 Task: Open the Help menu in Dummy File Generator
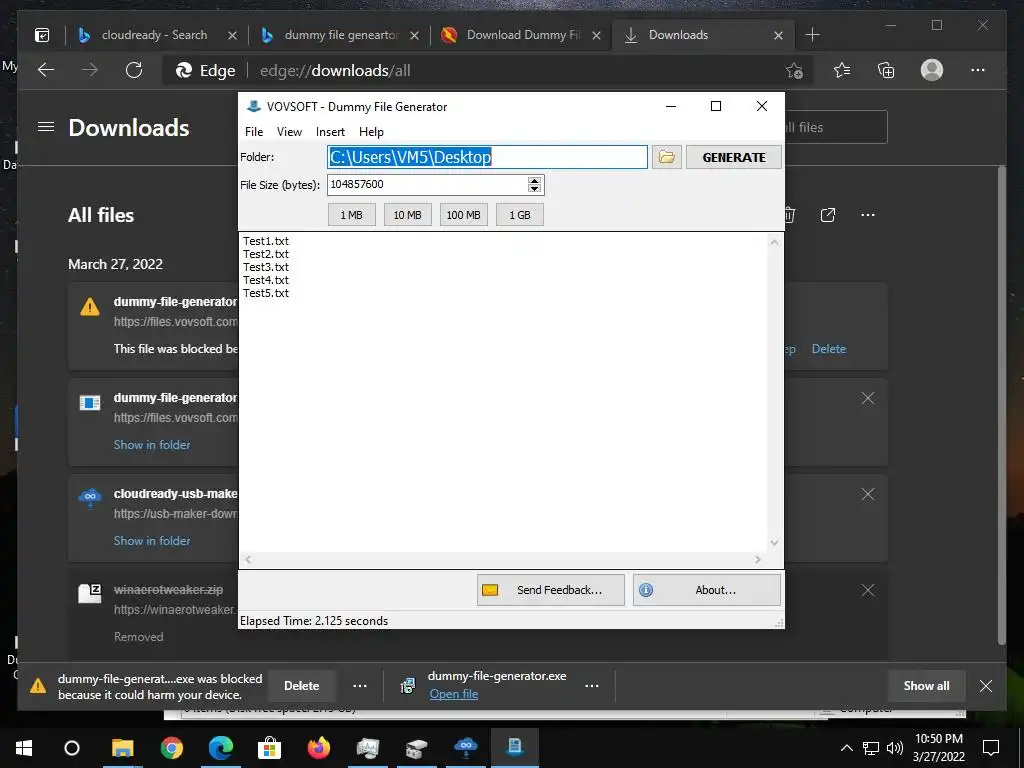tap(371, 132)
